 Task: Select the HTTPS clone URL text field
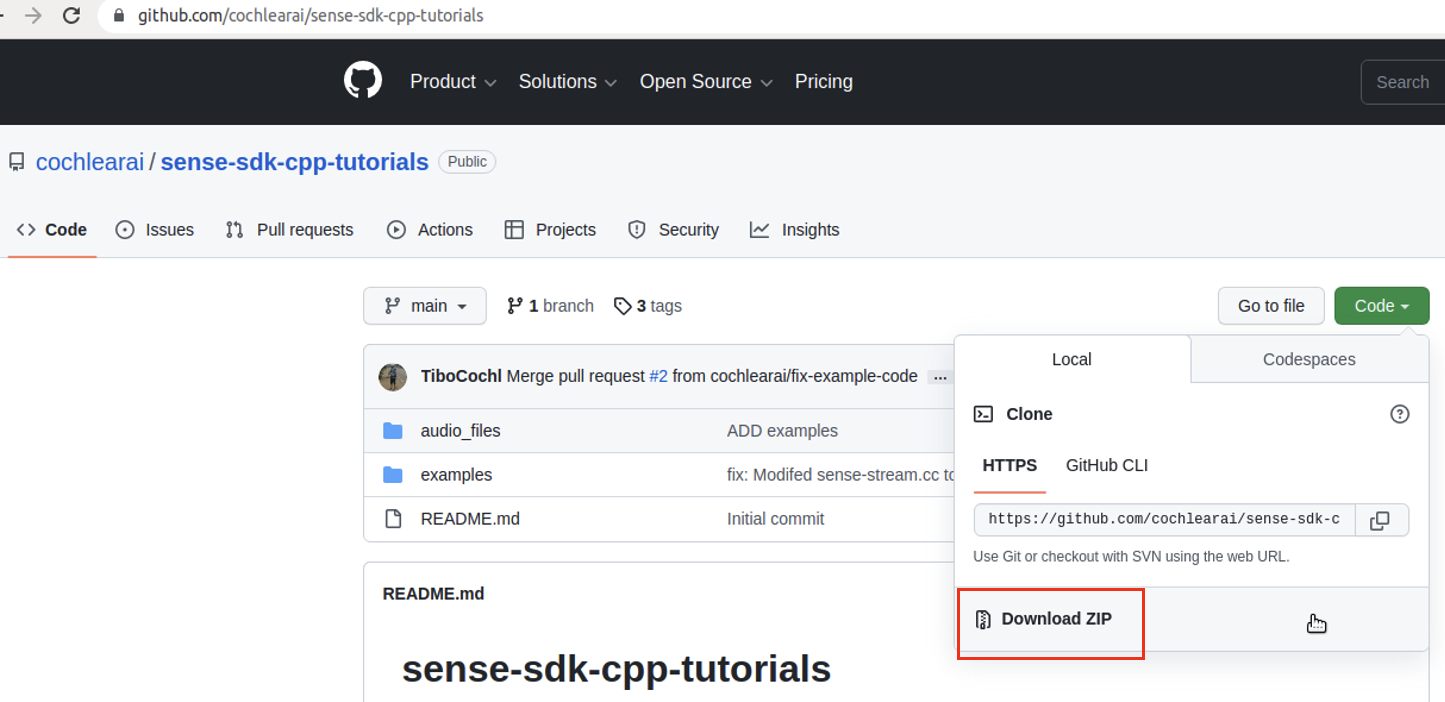[x=1165, y=520]
